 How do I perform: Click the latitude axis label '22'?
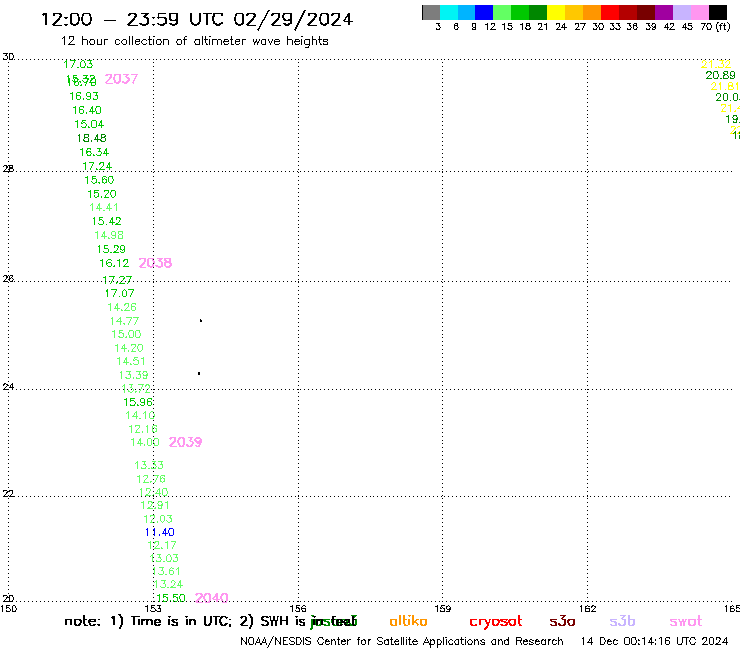(x=8, y=494)
